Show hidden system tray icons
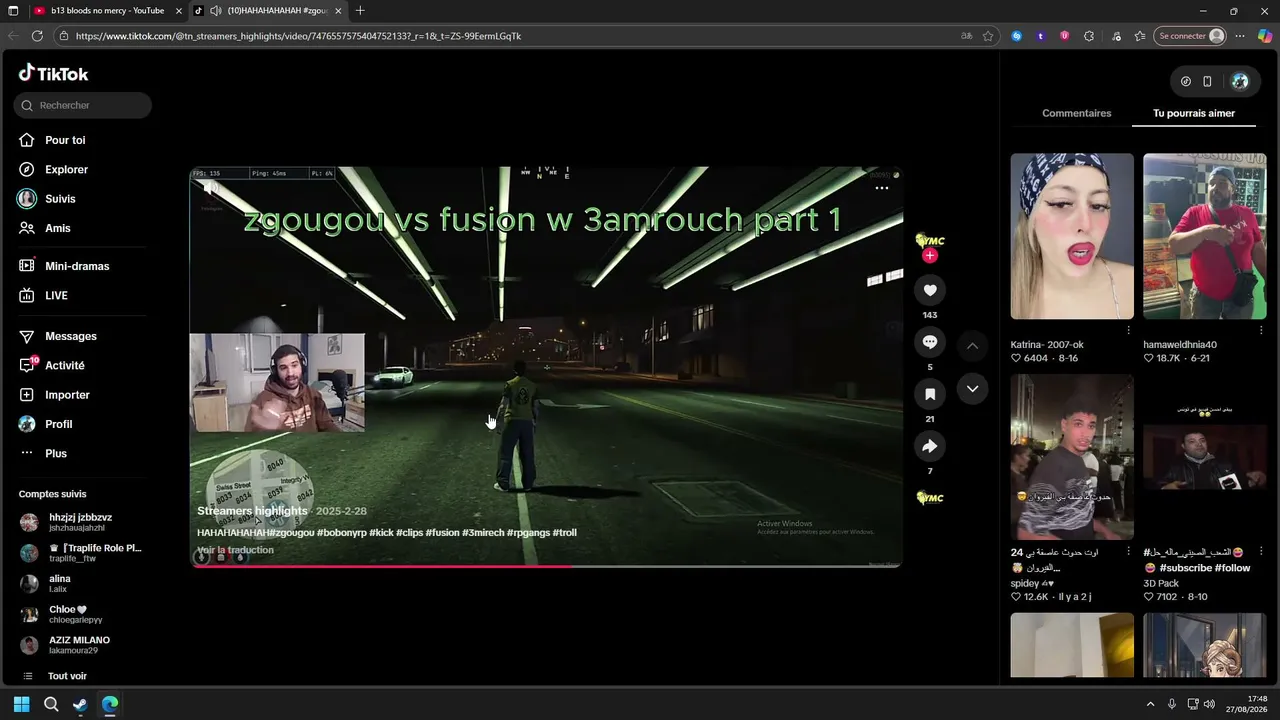Image resolution: width=1280 pixels, height=720 pixels. (1150, 704)
